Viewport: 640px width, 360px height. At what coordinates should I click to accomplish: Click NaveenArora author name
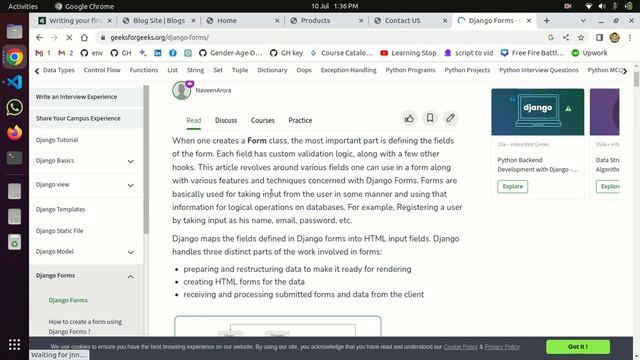(213, 91)
